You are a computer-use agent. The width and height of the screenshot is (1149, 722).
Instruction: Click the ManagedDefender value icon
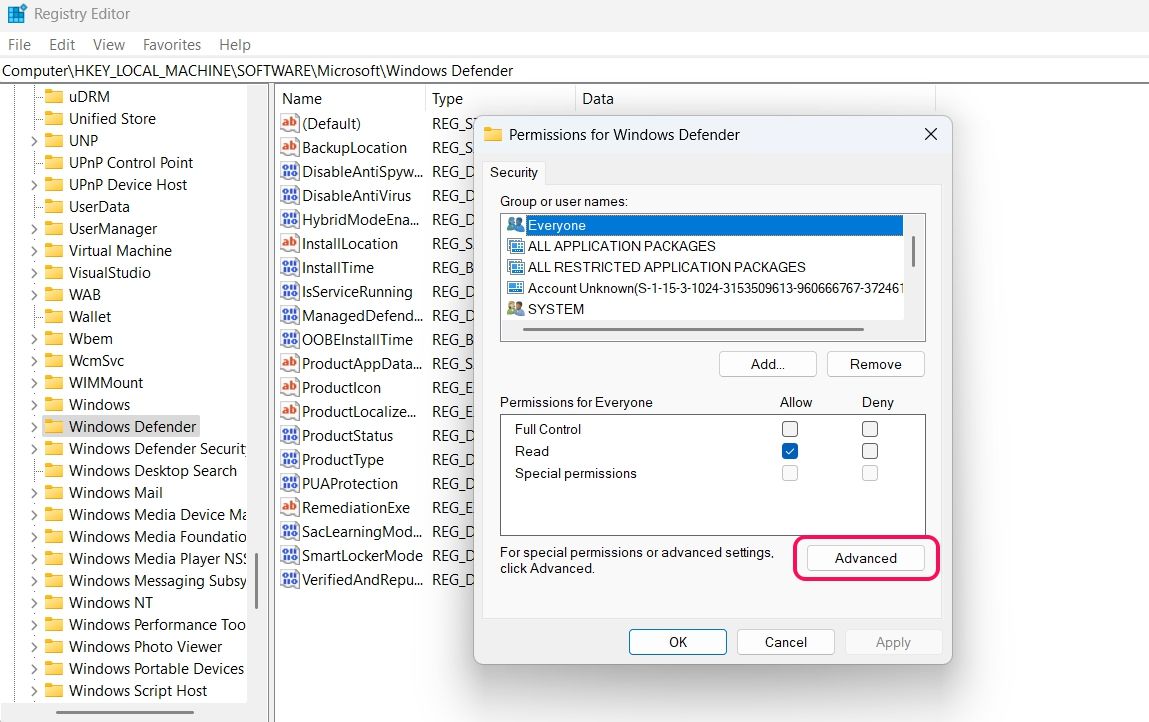tap(289, 315)
